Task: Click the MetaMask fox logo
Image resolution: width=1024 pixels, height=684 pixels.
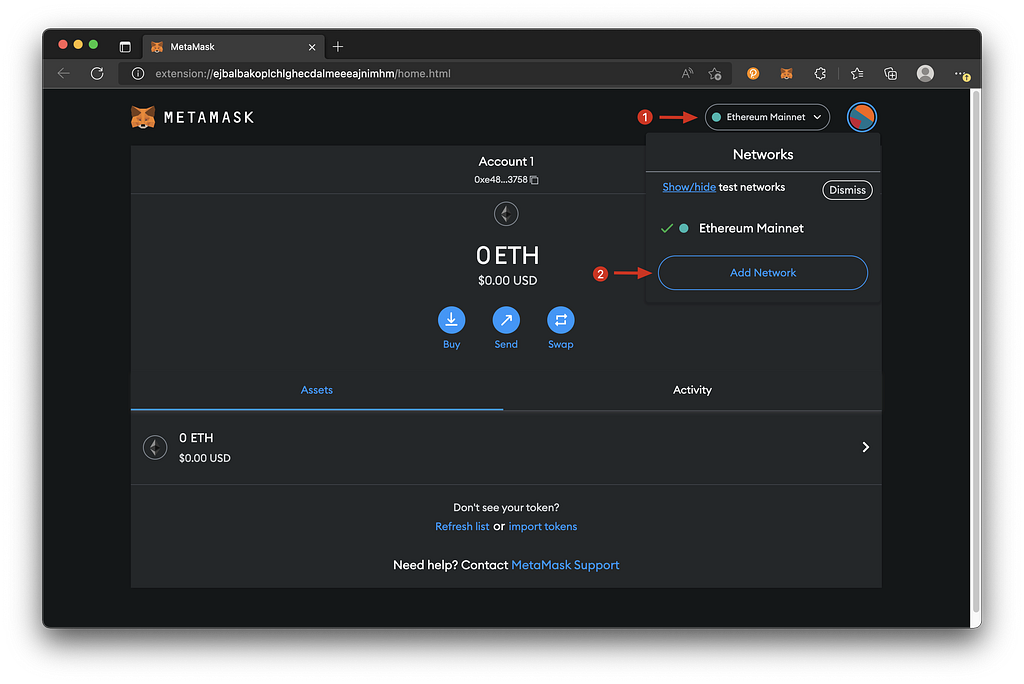Action: pos(143,118)
